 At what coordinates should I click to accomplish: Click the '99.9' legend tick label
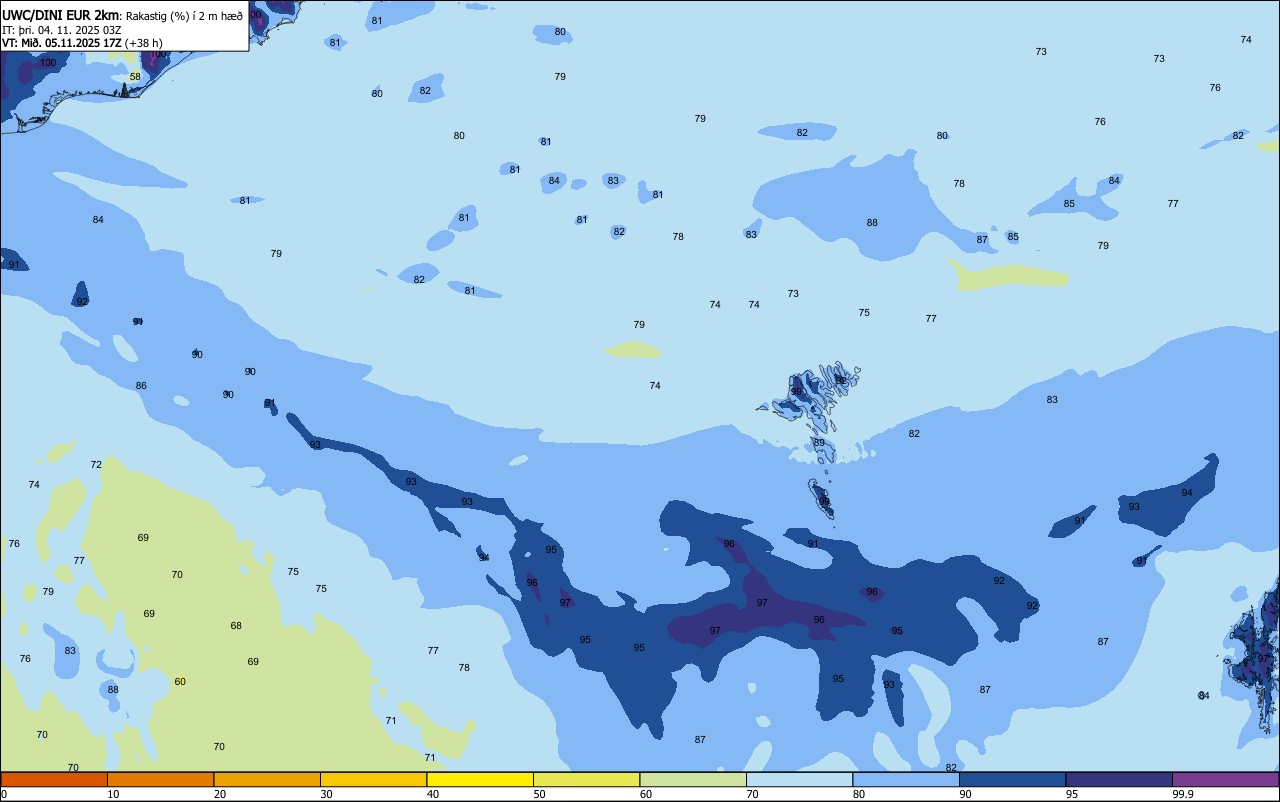(1182, 794)
